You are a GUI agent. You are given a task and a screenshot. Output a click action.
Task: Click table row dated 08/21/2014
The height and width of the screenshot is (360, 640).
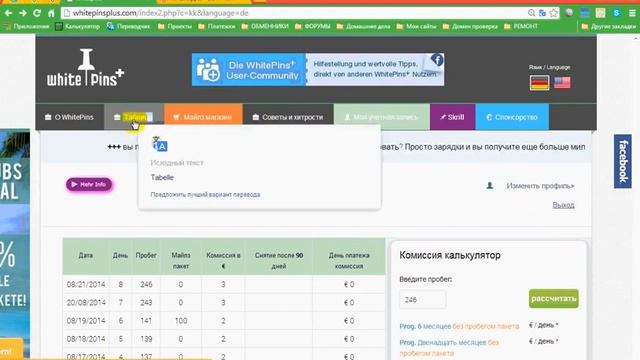pos(224,284)
